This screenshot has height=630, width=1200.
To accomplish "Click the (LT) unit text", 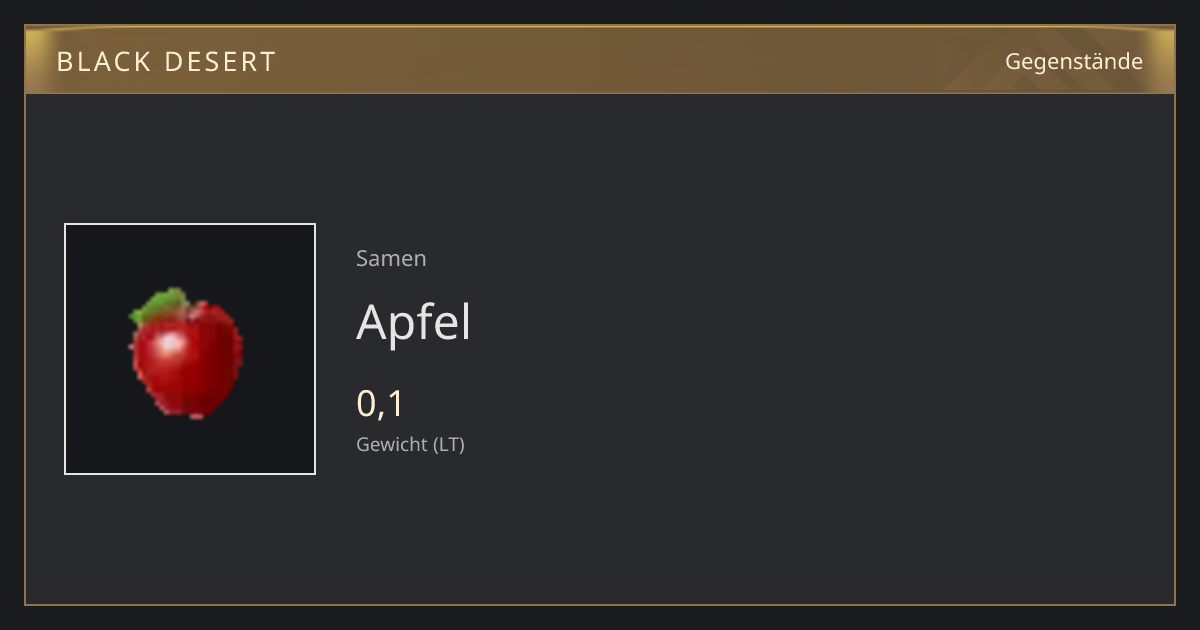I will 449,444.
